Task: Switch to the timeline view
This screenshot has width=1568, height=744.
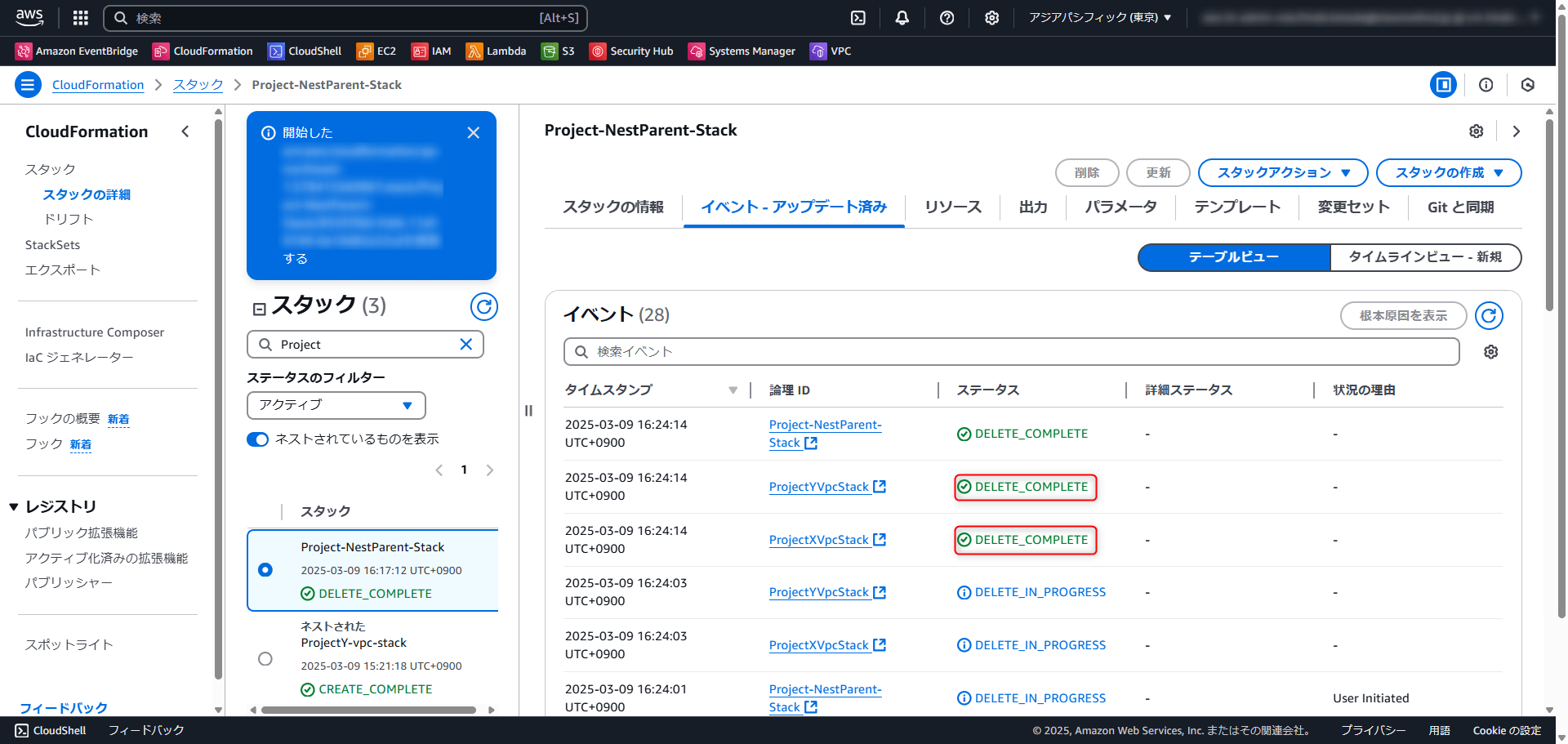Action: coord(1425,256)
